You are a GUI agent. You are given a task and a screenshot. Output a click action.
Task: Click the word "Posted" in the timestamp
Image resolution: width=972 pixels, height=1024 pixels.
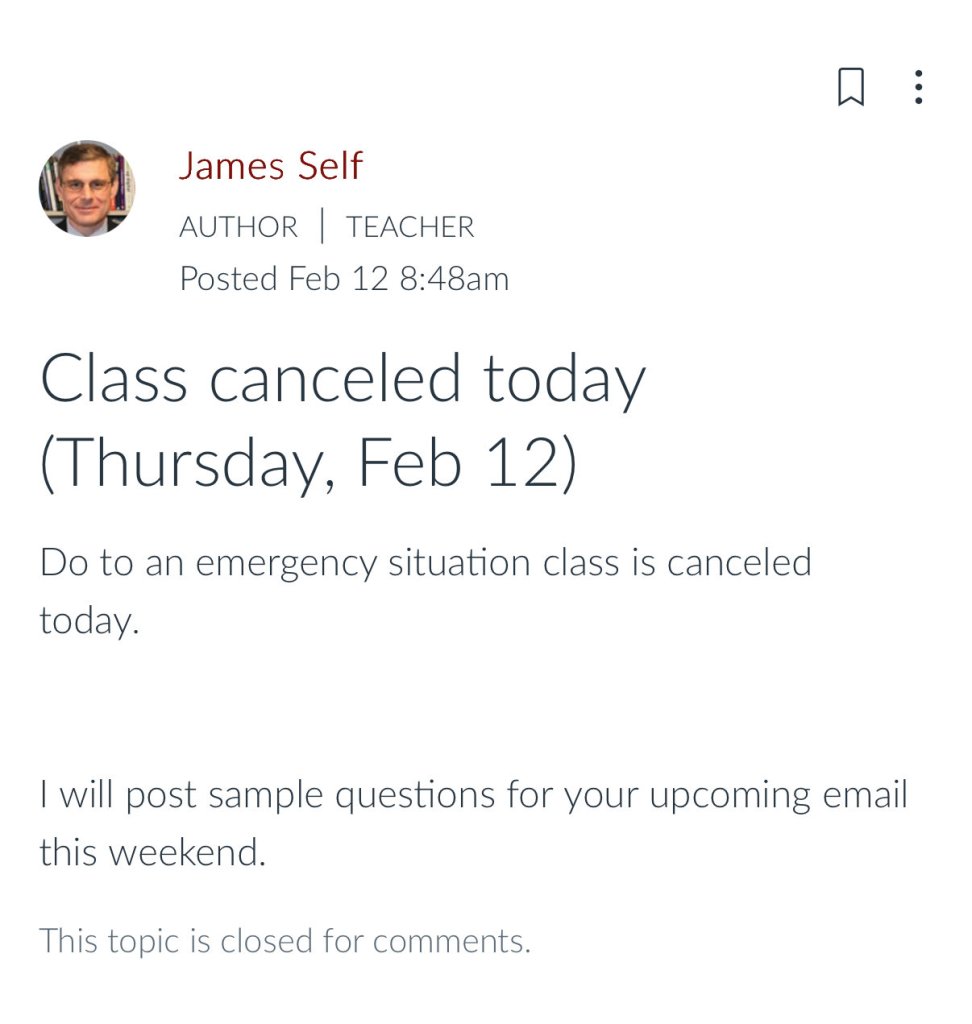click(x=228, y=278)
